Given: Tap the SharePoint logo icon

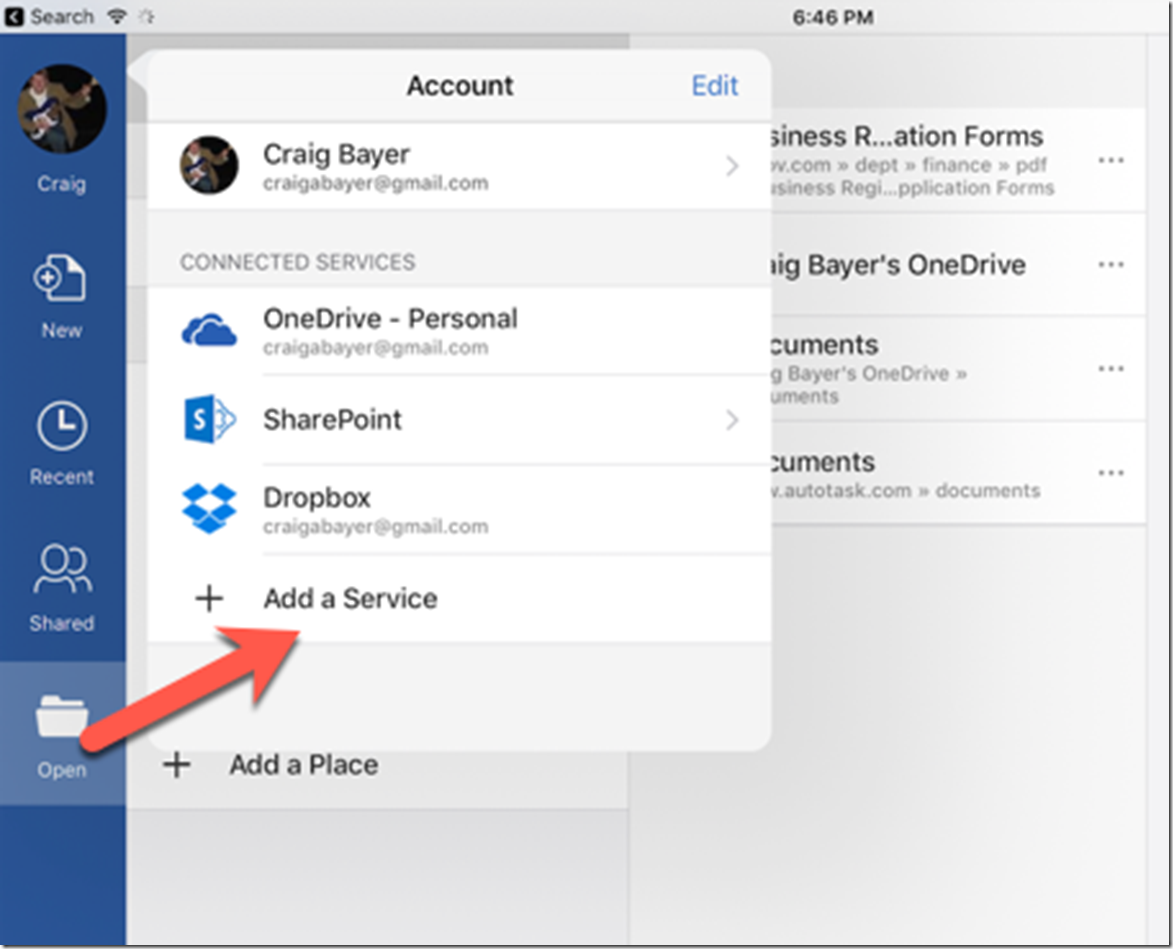Looking at the screenshot, I should pos(209,419).
